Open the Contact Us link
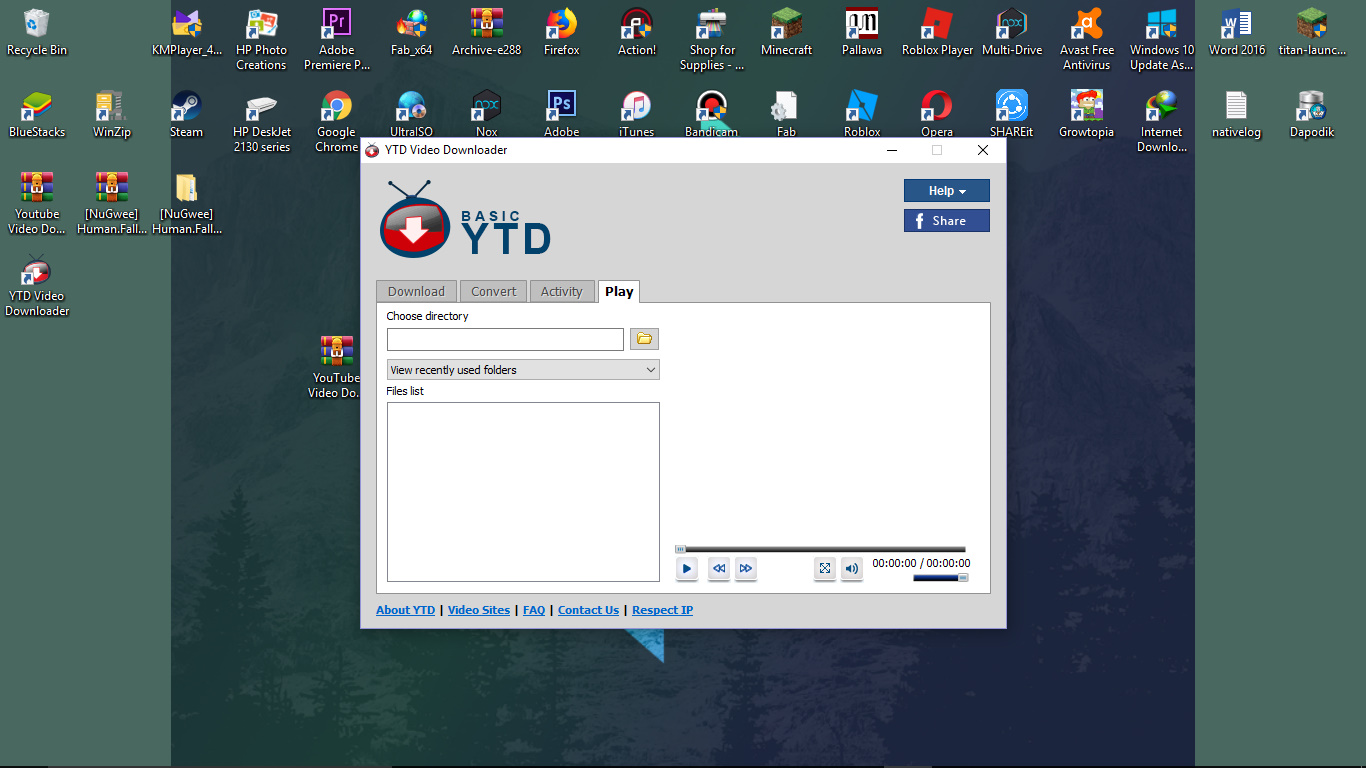 tap(588, 610)
